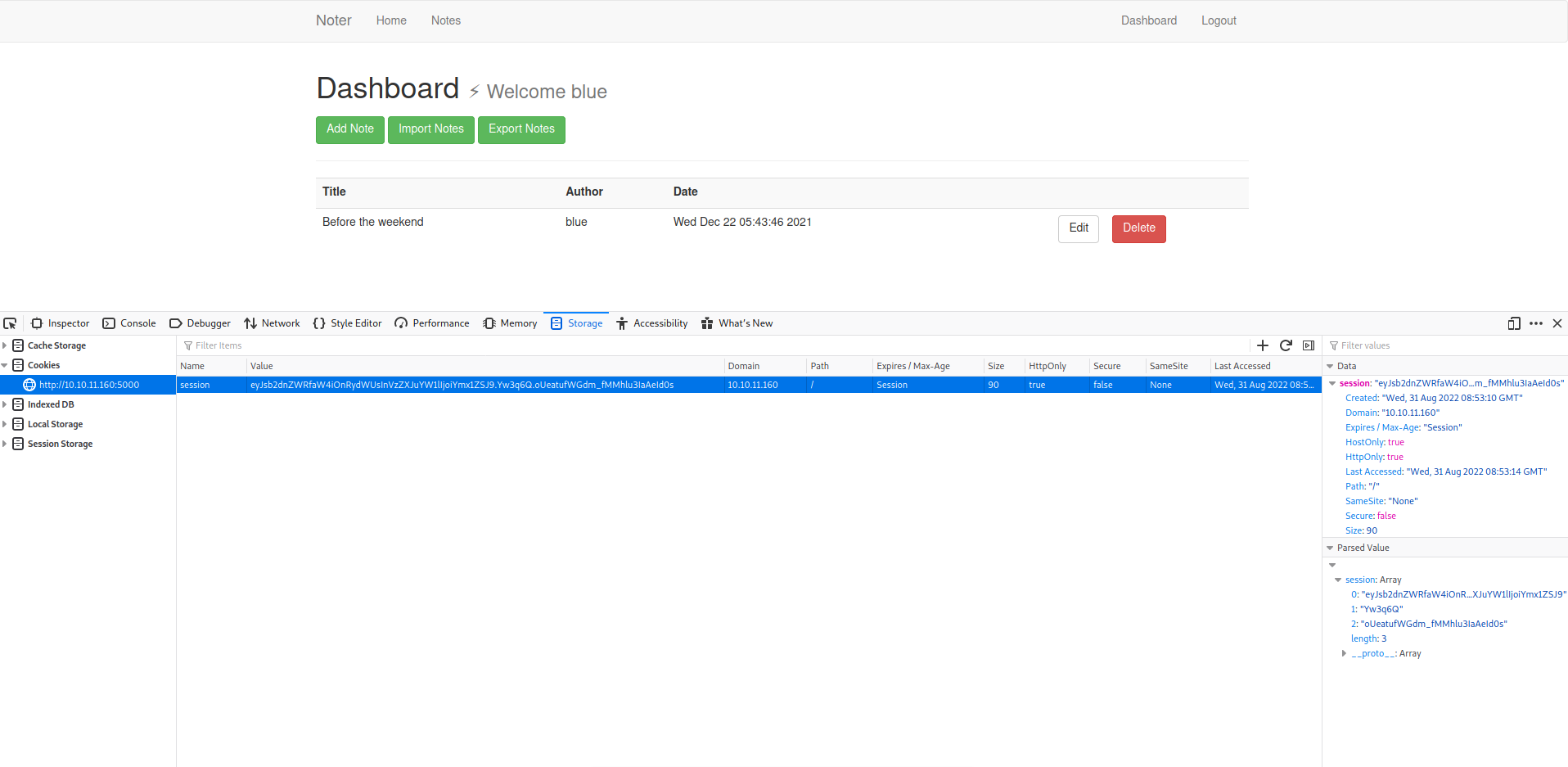Collapse the Cookies tree node
The height and width of the screenshot is (767, 1568).
5,365
